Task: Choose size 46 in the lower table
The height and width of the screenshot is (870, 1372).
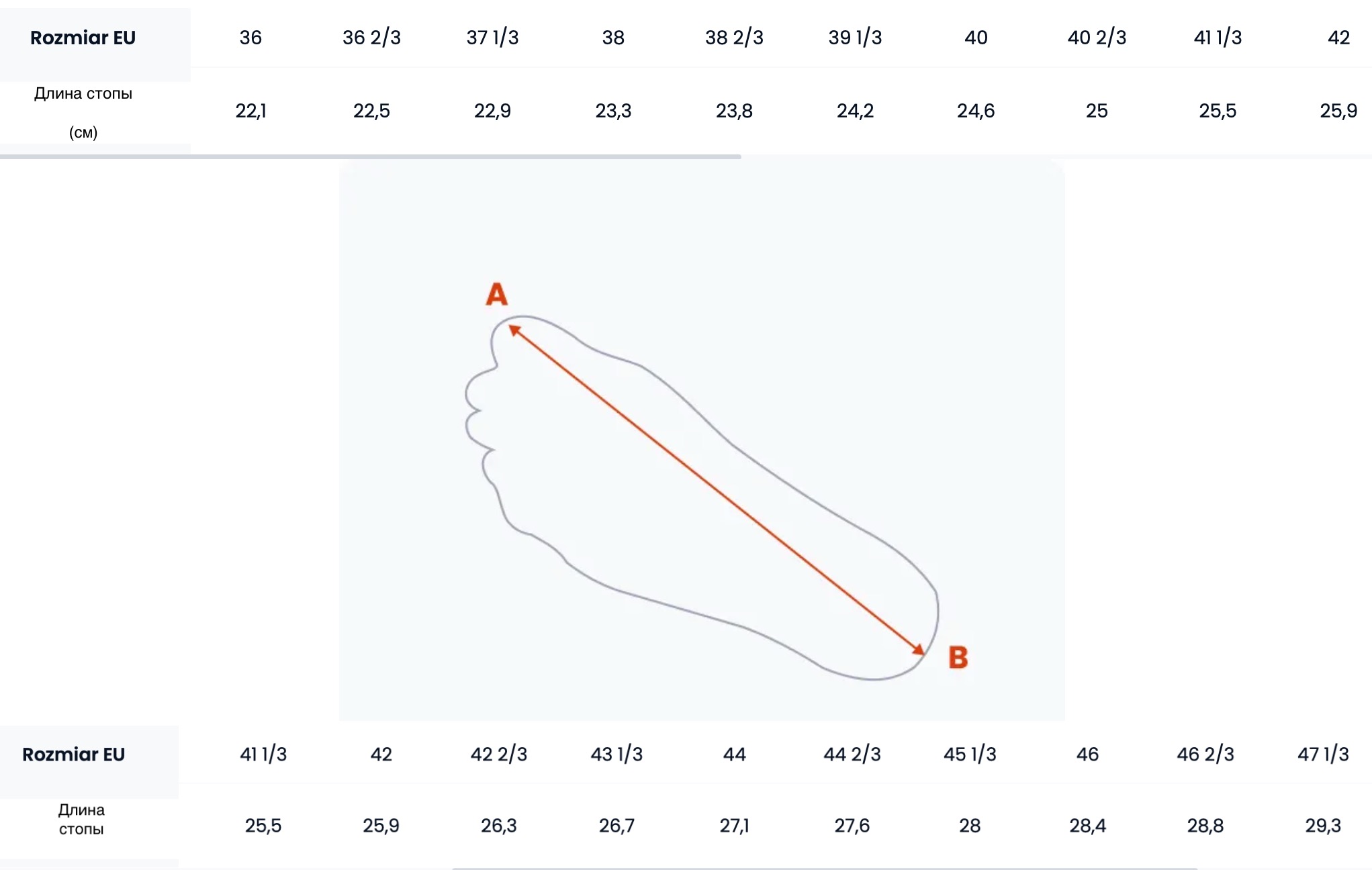Action: point(1087,755)
